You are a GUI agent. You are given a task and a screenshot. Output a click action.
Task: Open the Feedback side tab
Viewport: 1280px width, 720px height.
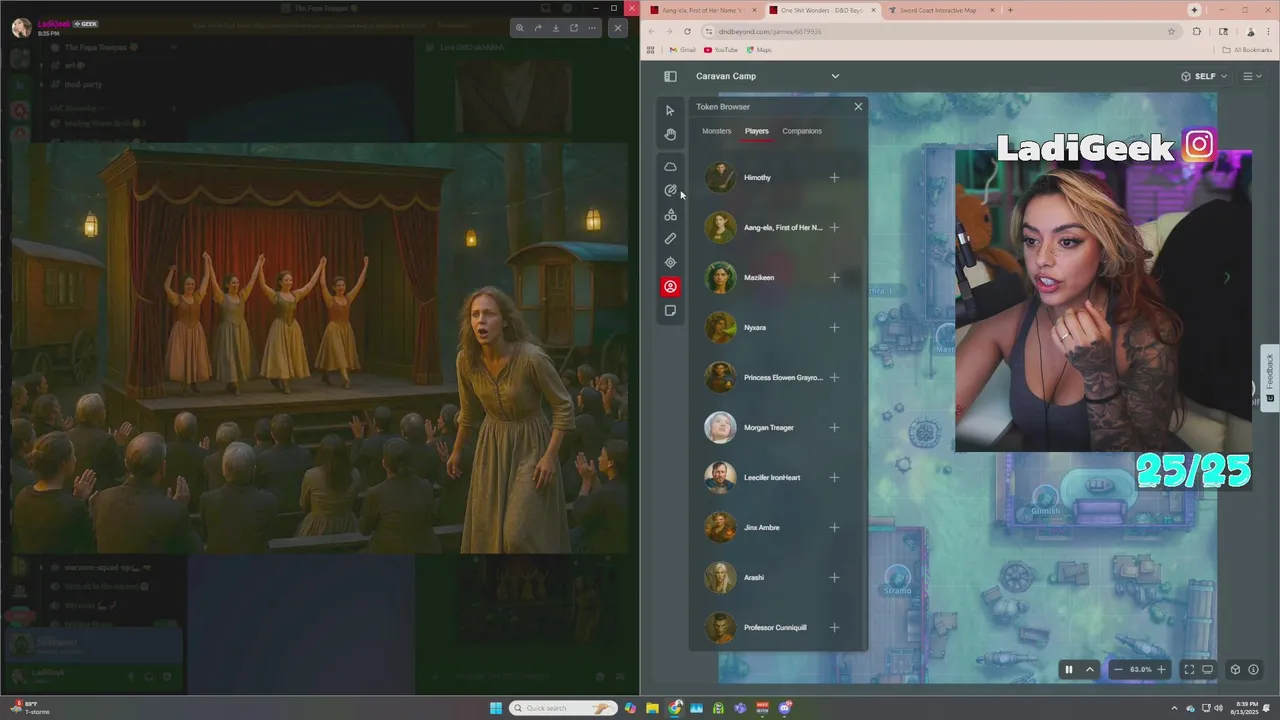1270,378
